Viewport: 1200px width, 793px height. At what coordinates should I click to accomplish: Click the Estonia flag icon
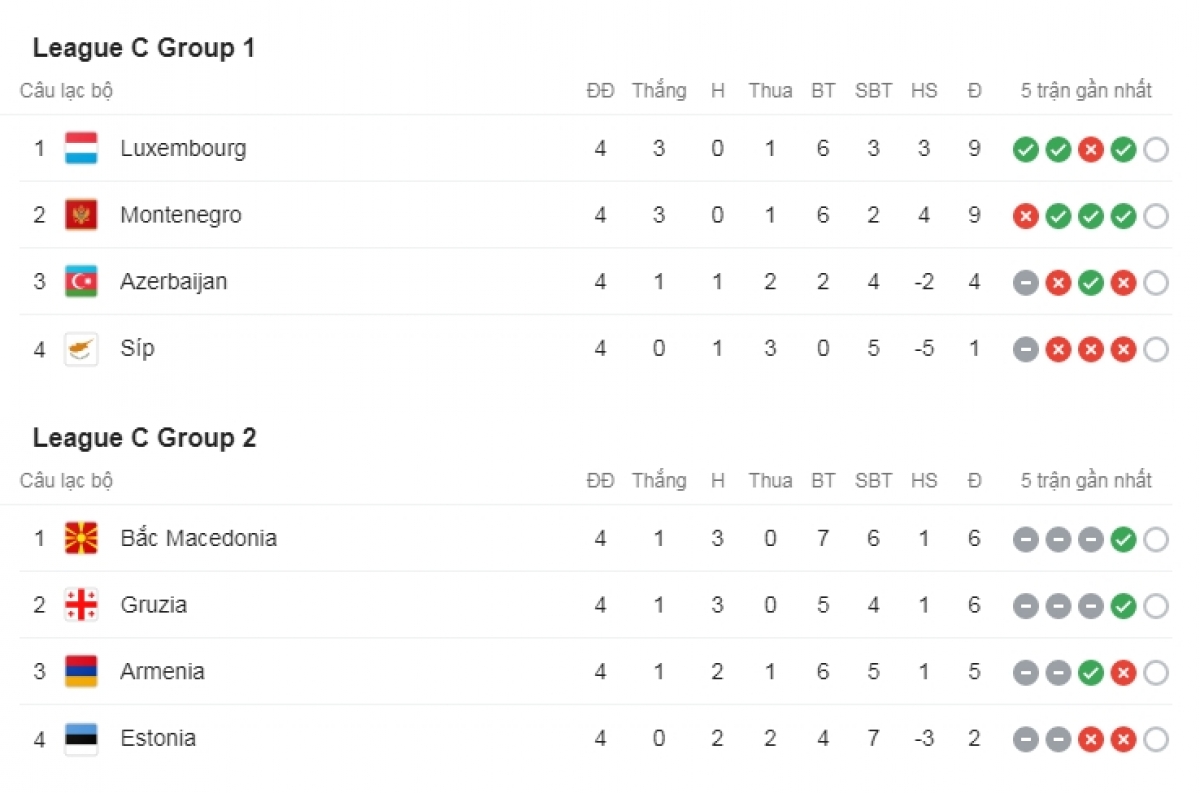coord(81,739)
